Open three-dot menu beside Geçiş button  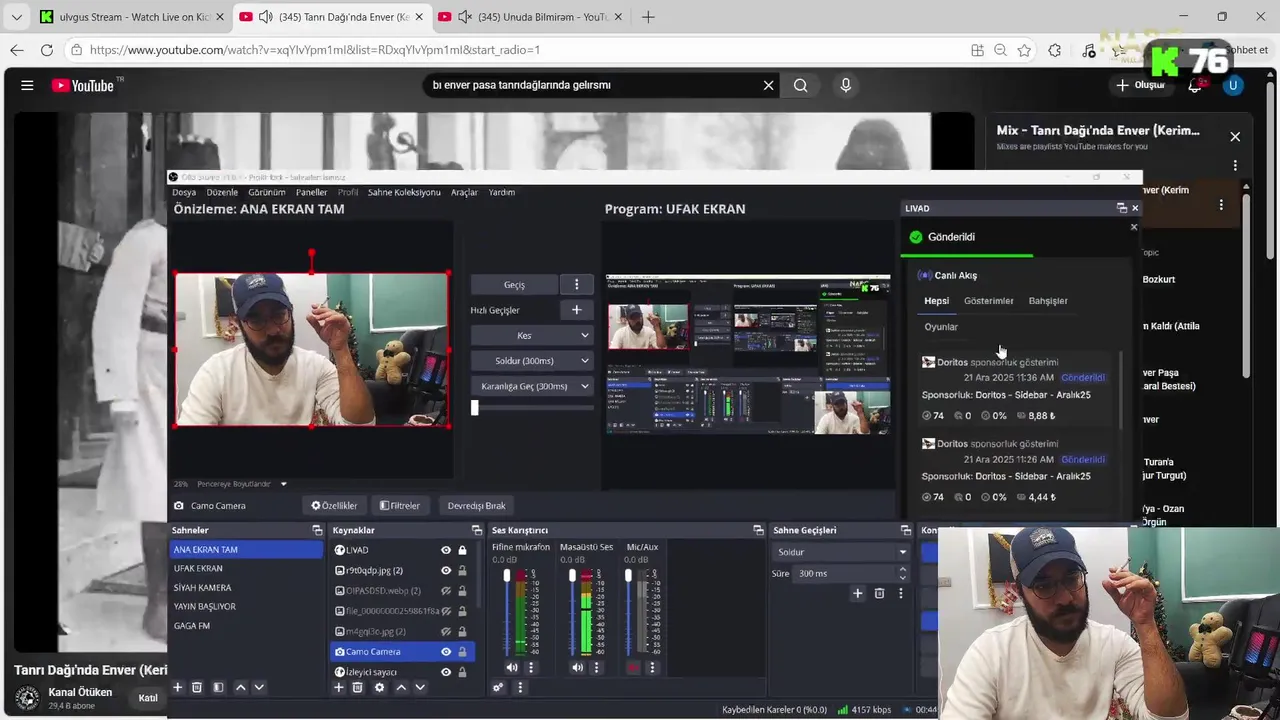pyautogui.click(x=576, y=285)
